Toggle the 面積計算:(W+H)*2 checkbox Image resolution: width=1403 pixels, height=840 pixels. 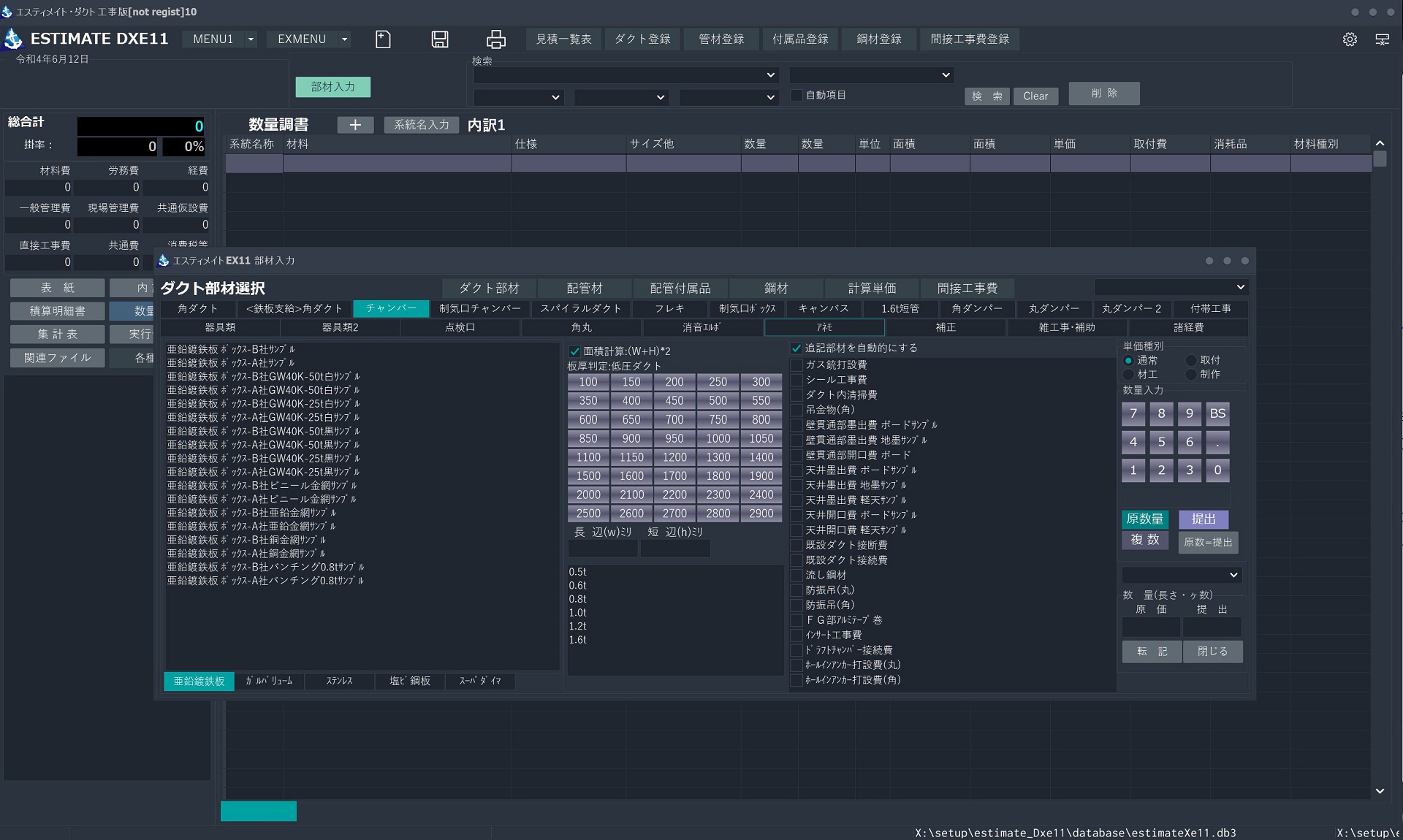click(575, 351)
